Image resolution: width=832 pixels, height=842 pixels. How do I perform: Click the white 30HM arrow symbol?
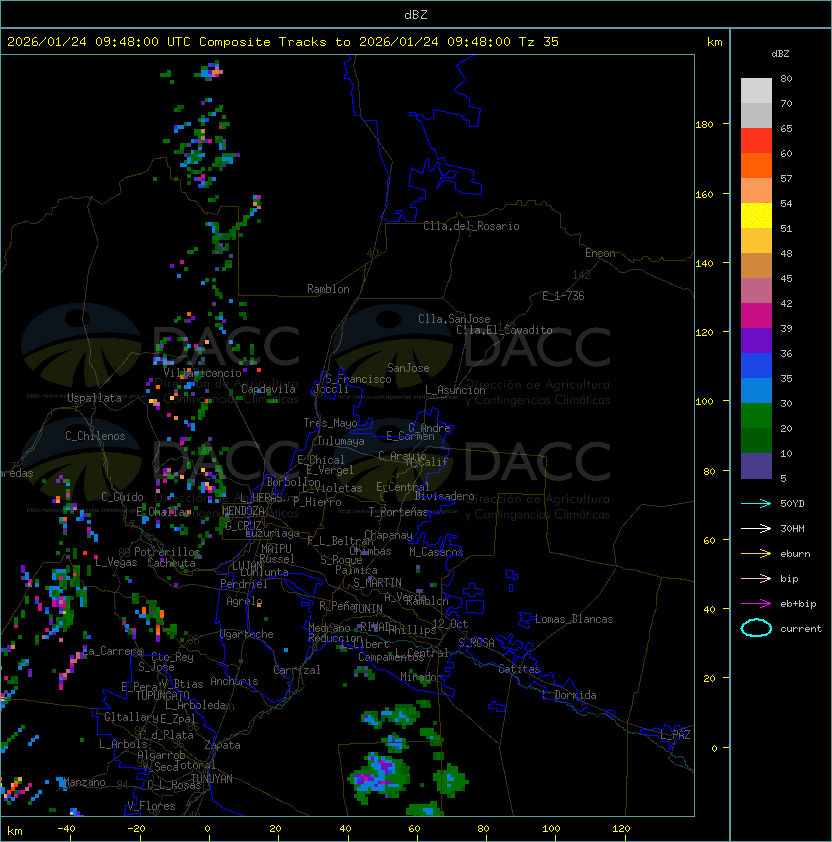click(756, 528)
